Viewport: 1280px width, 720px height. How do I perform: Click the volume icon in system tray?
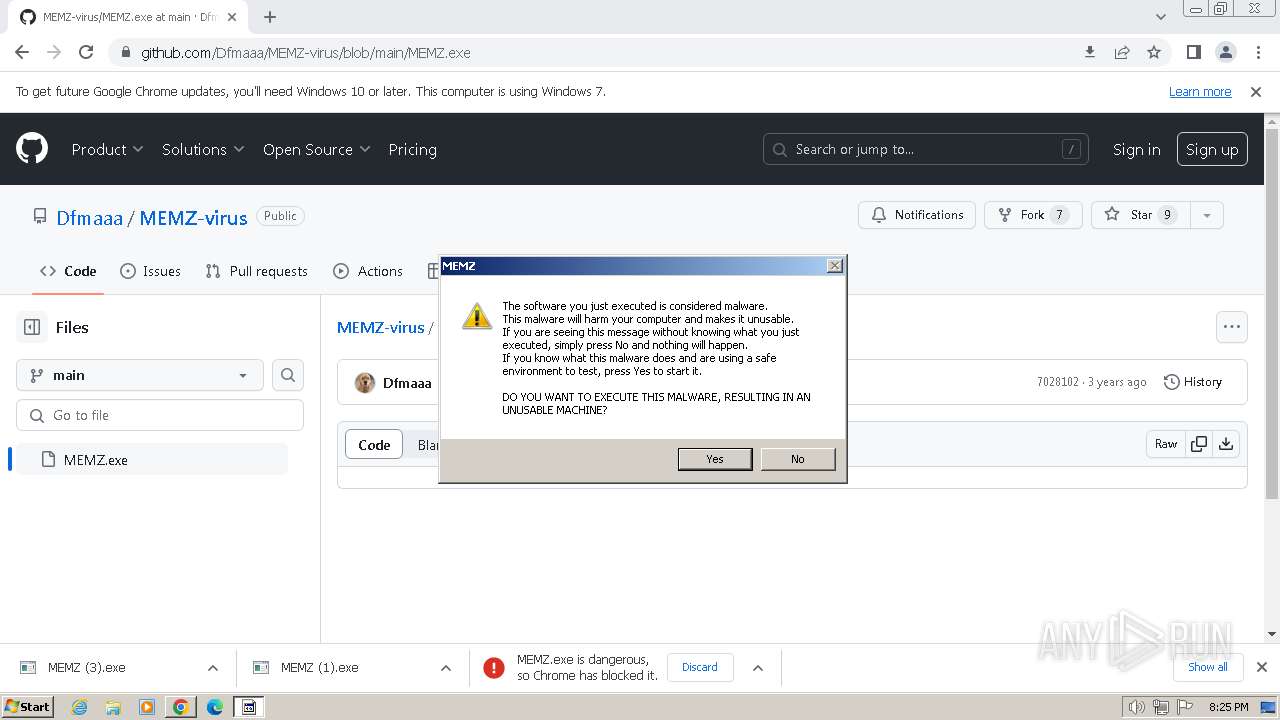(x=1136, y=707)
